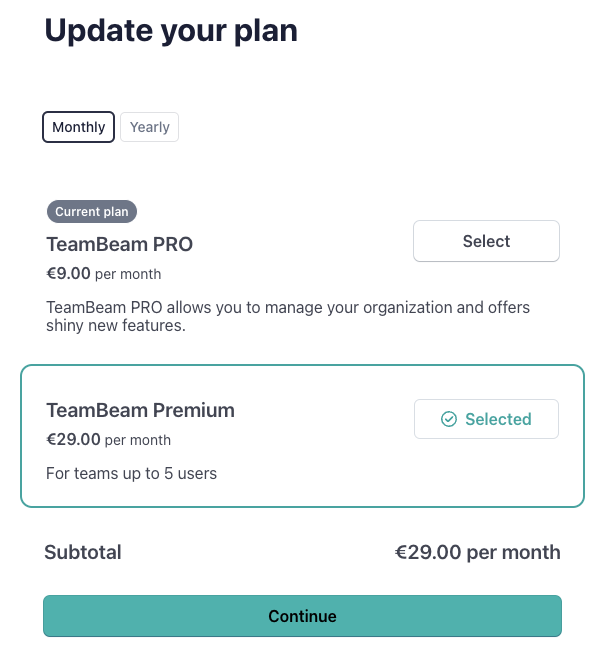Image resolution: width=605 pixels, height=670 pixels.
Task: Click "shiny new features" text line
Action: (116, 326)
